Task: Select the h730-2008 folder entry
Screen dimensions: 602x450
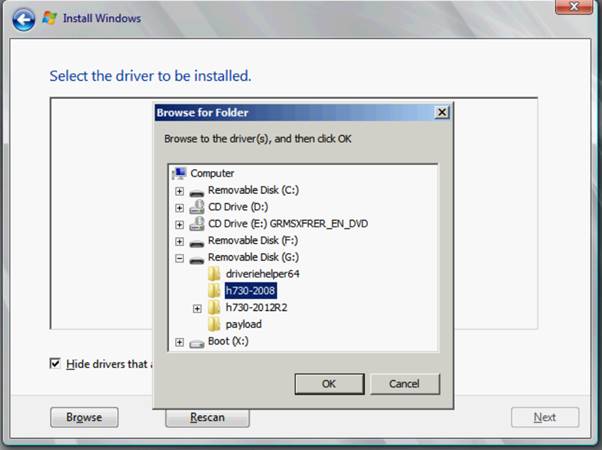Action: [x=250, y=291]
